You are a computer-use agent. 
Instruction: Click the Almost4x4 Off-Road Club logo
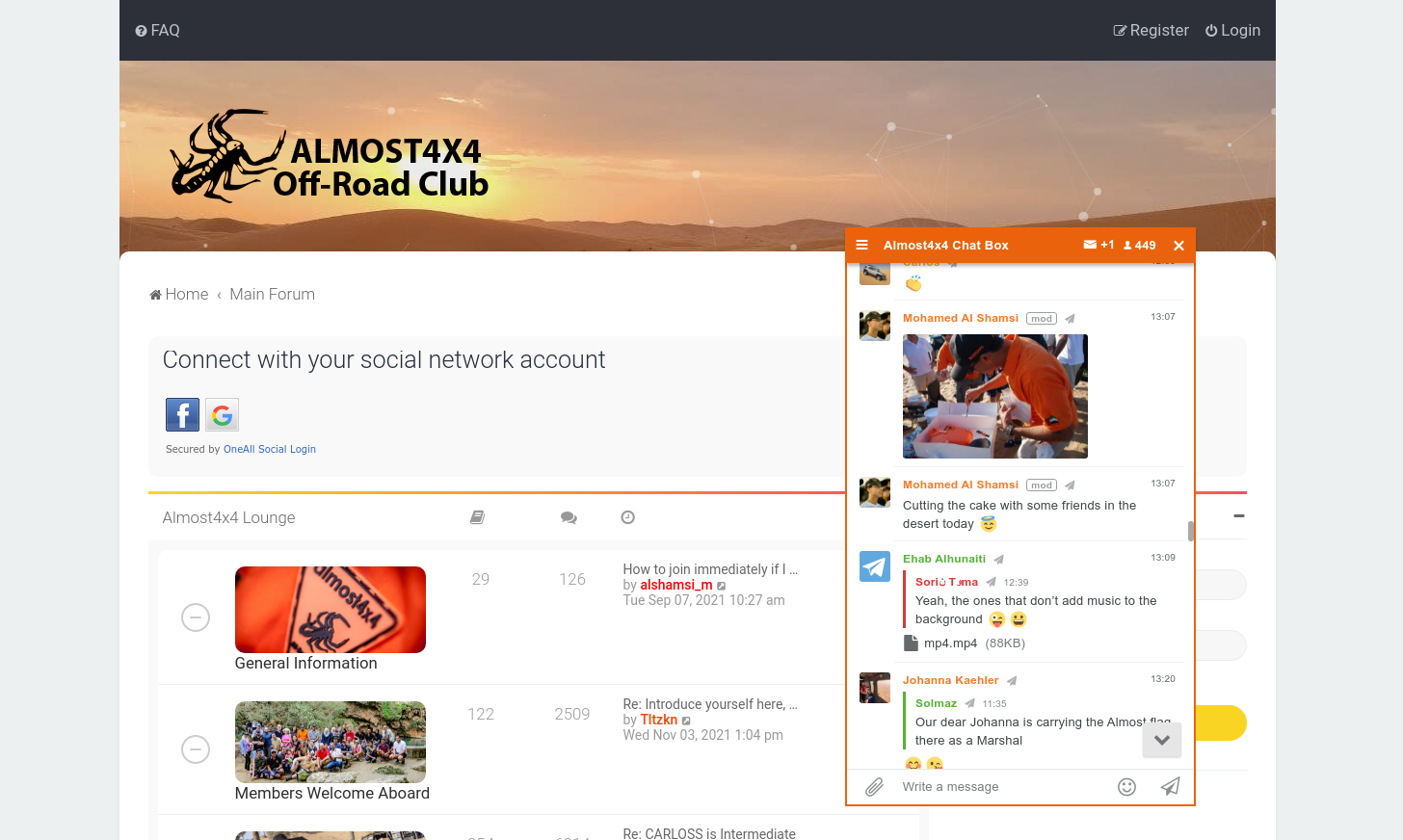(330, 155)
